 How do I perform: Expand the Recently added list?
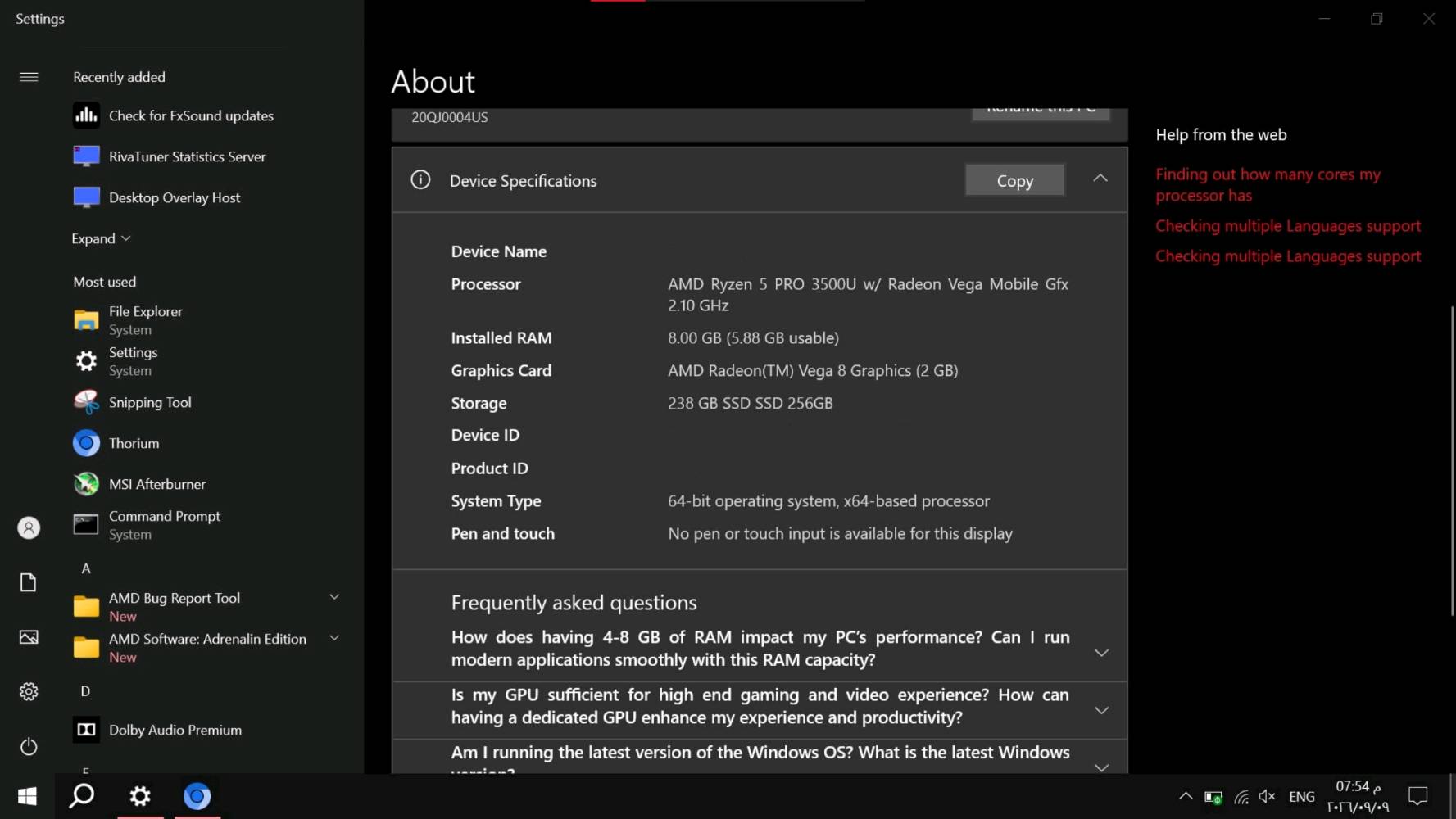101,238
